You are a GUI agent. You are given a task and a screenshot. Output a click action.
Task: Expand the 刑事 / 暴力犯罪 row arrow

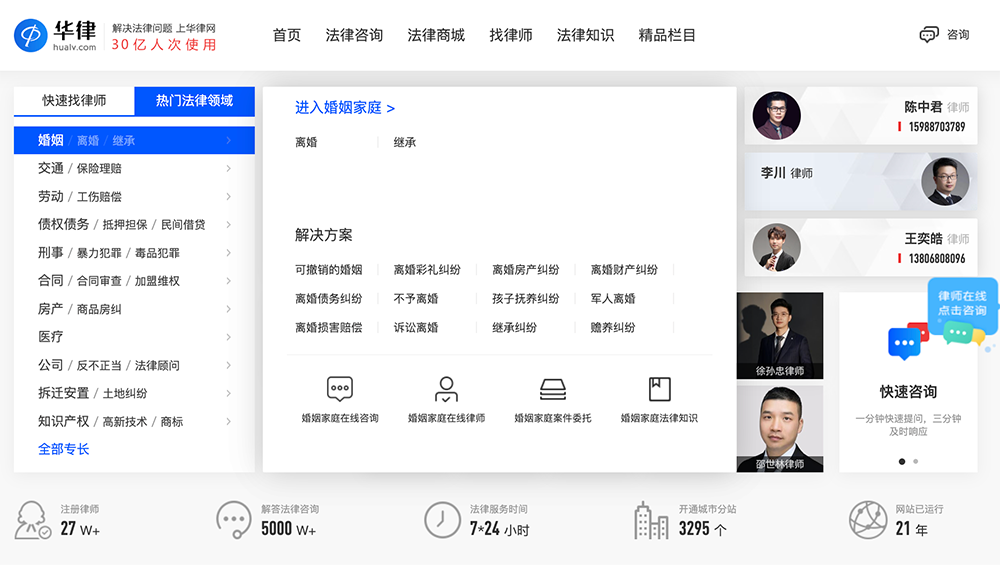click(x=228, y=253)
